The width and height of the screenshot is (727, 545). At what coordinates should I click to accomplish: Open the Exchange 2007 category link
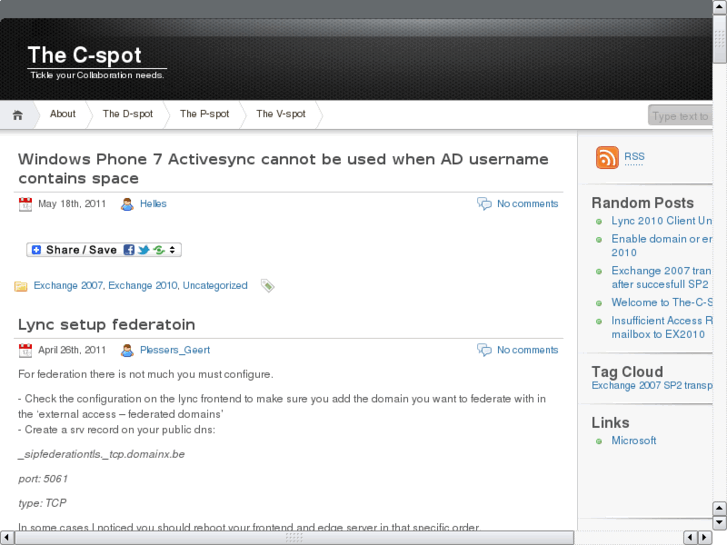pyautogui.click(x=68, y=286)
